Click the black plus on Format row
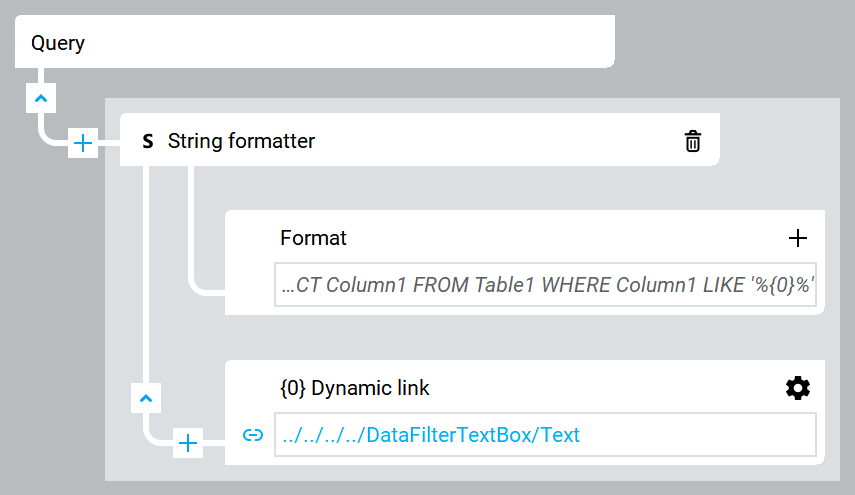This screenshot has height=495, width=855. (797, 238)
